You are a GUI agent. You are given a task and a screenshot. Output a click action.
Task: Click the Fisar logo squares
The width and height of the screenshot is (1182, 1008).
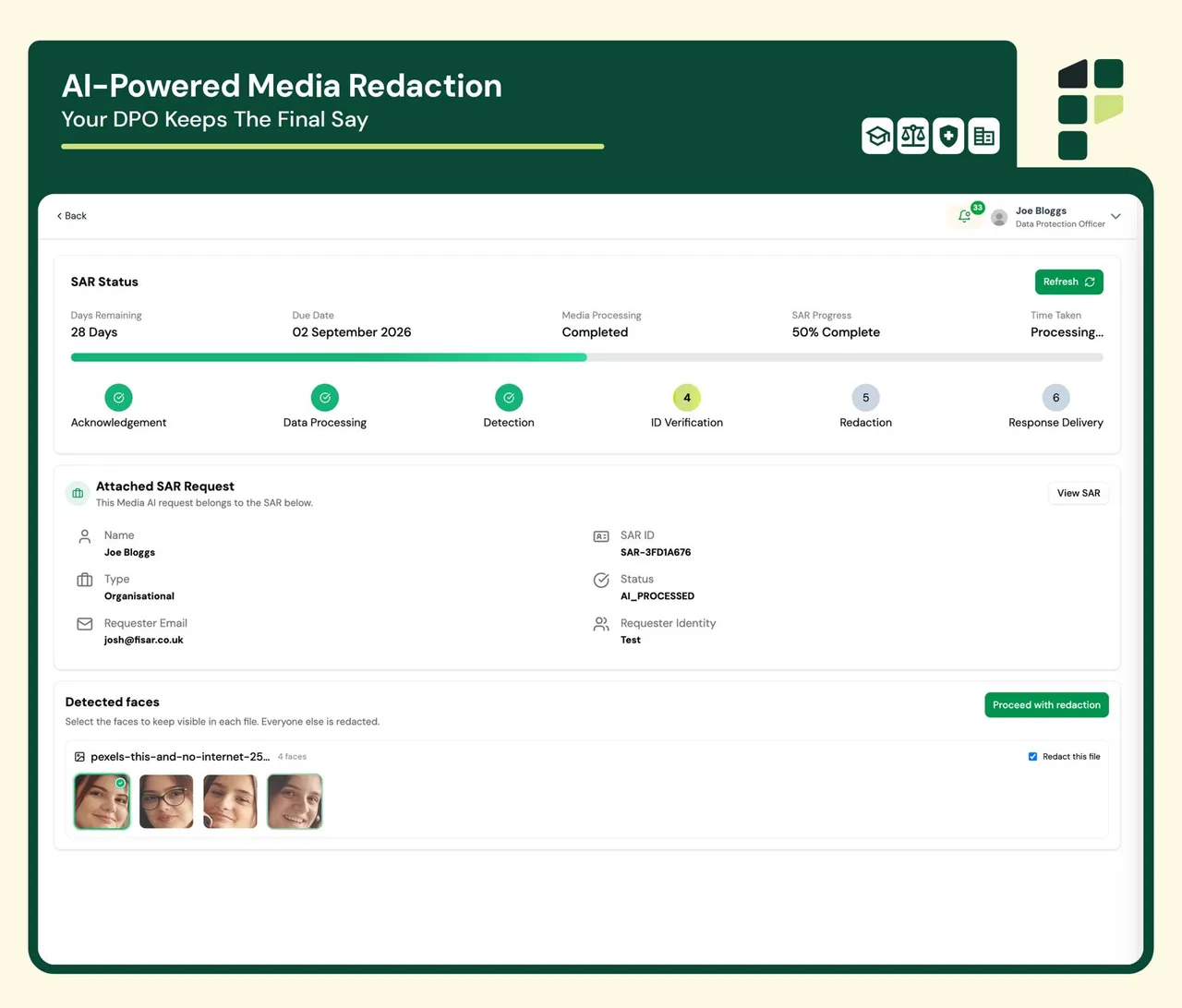(x=1091, y=109)
